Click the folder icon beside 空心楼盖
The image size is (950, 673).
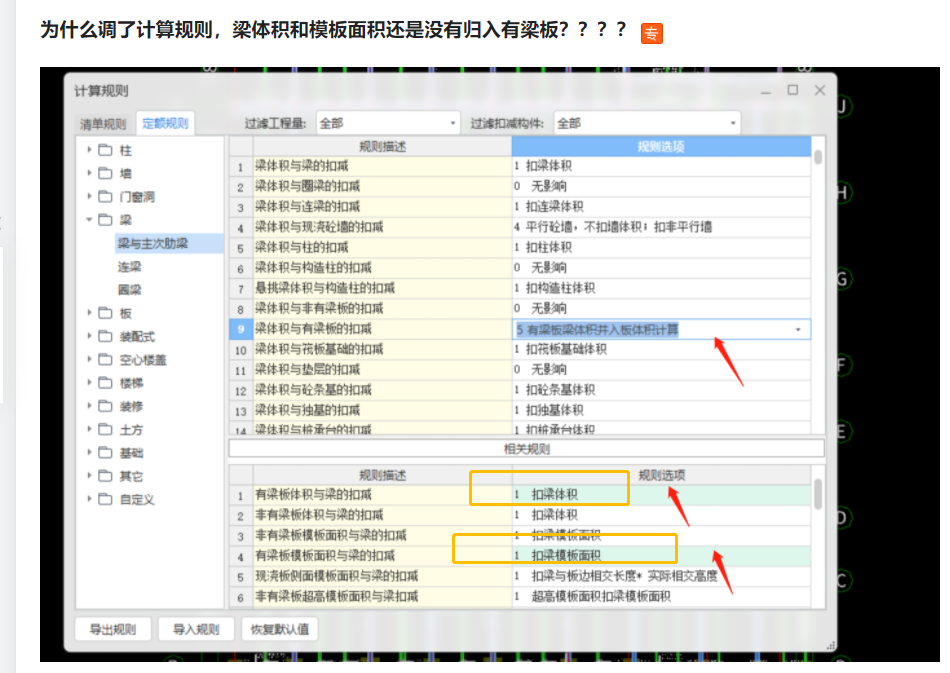(105, 359)
